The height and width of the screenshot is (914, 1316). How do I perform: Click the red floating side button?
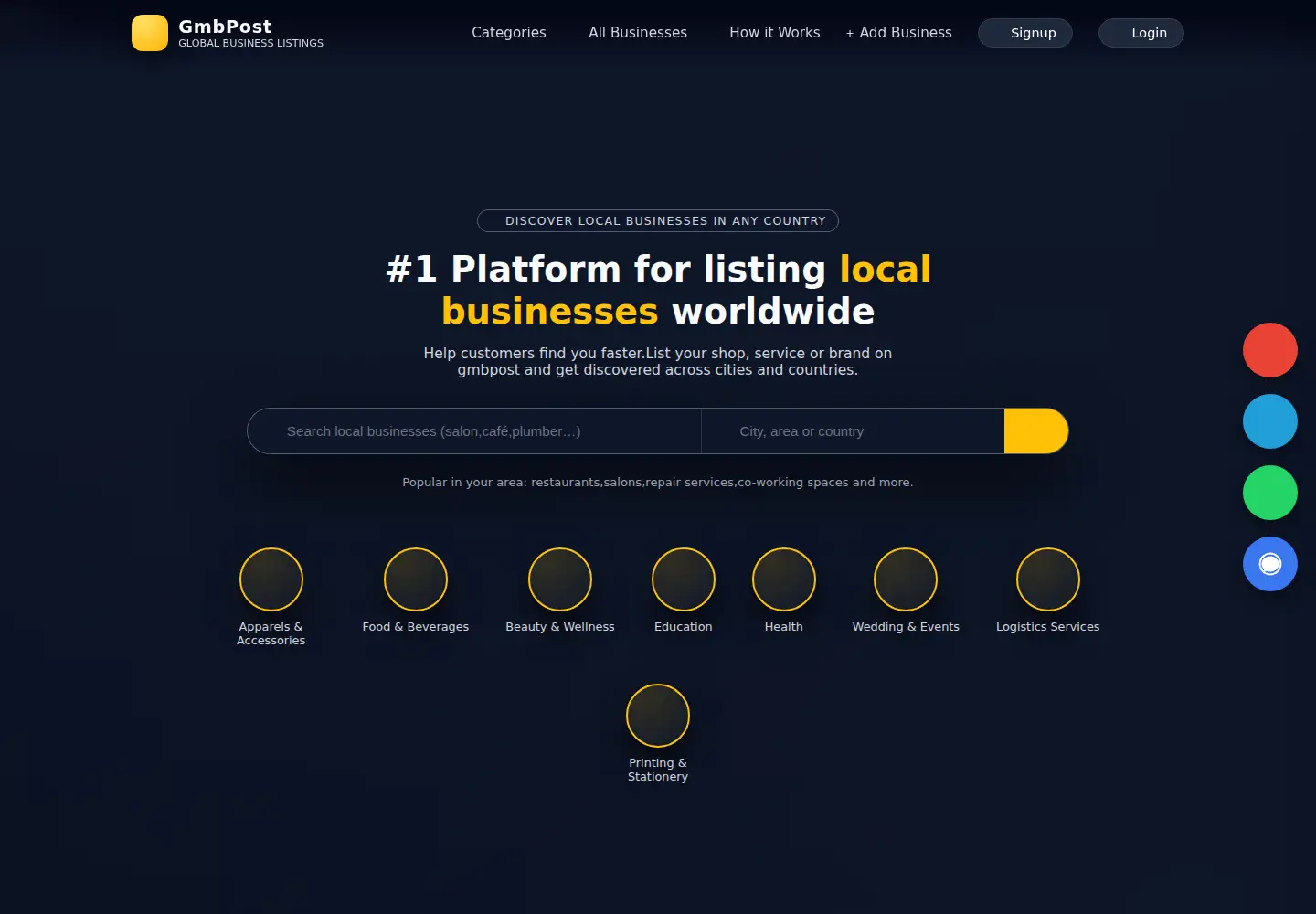[1270, 350]
